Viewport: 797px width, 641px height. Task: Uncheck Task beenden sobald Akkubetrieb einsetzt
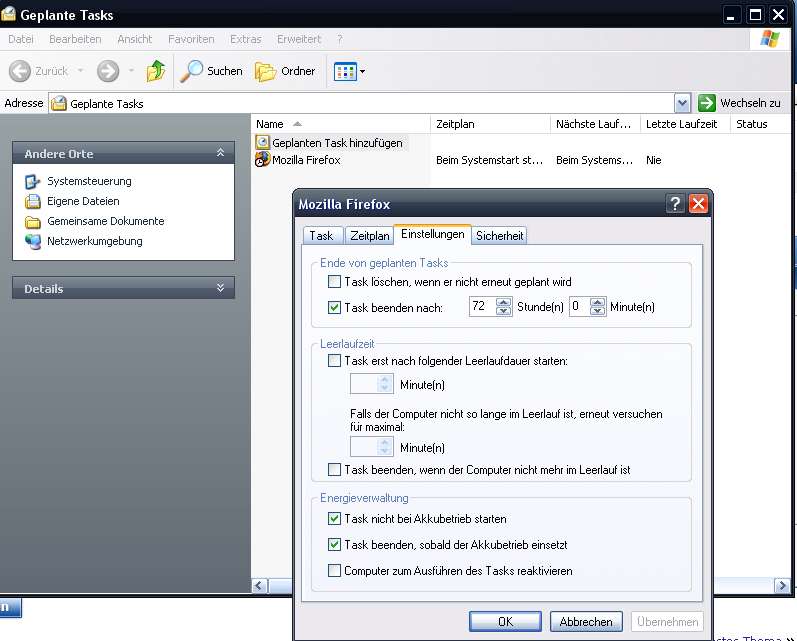click(334, 544)
